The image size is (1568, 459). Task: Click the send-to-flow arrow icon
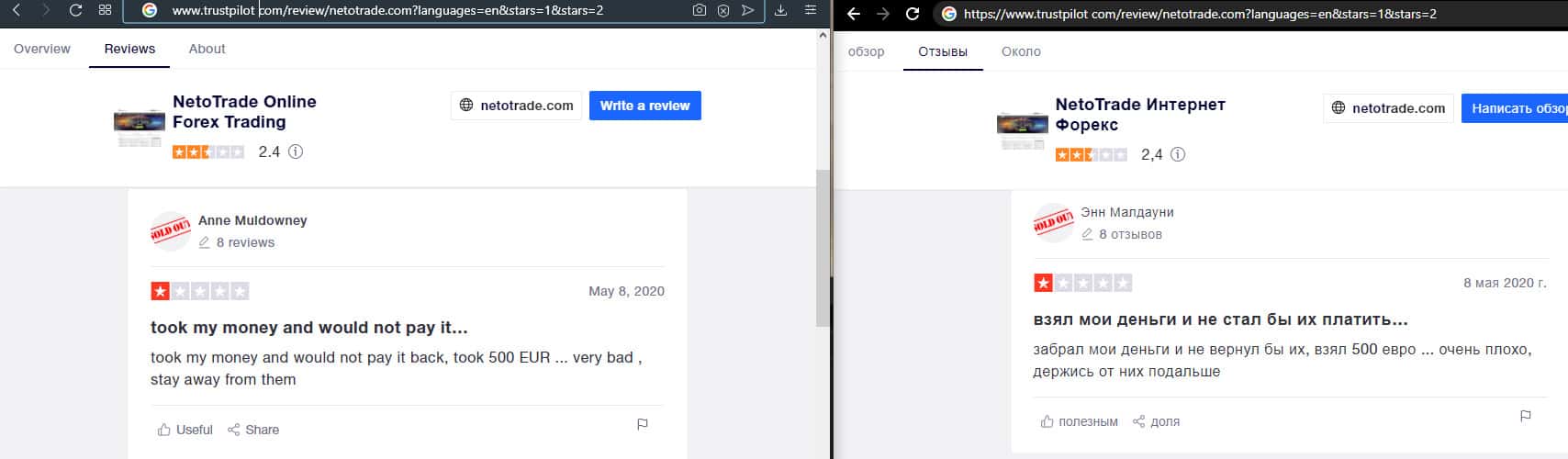(748, 10)
